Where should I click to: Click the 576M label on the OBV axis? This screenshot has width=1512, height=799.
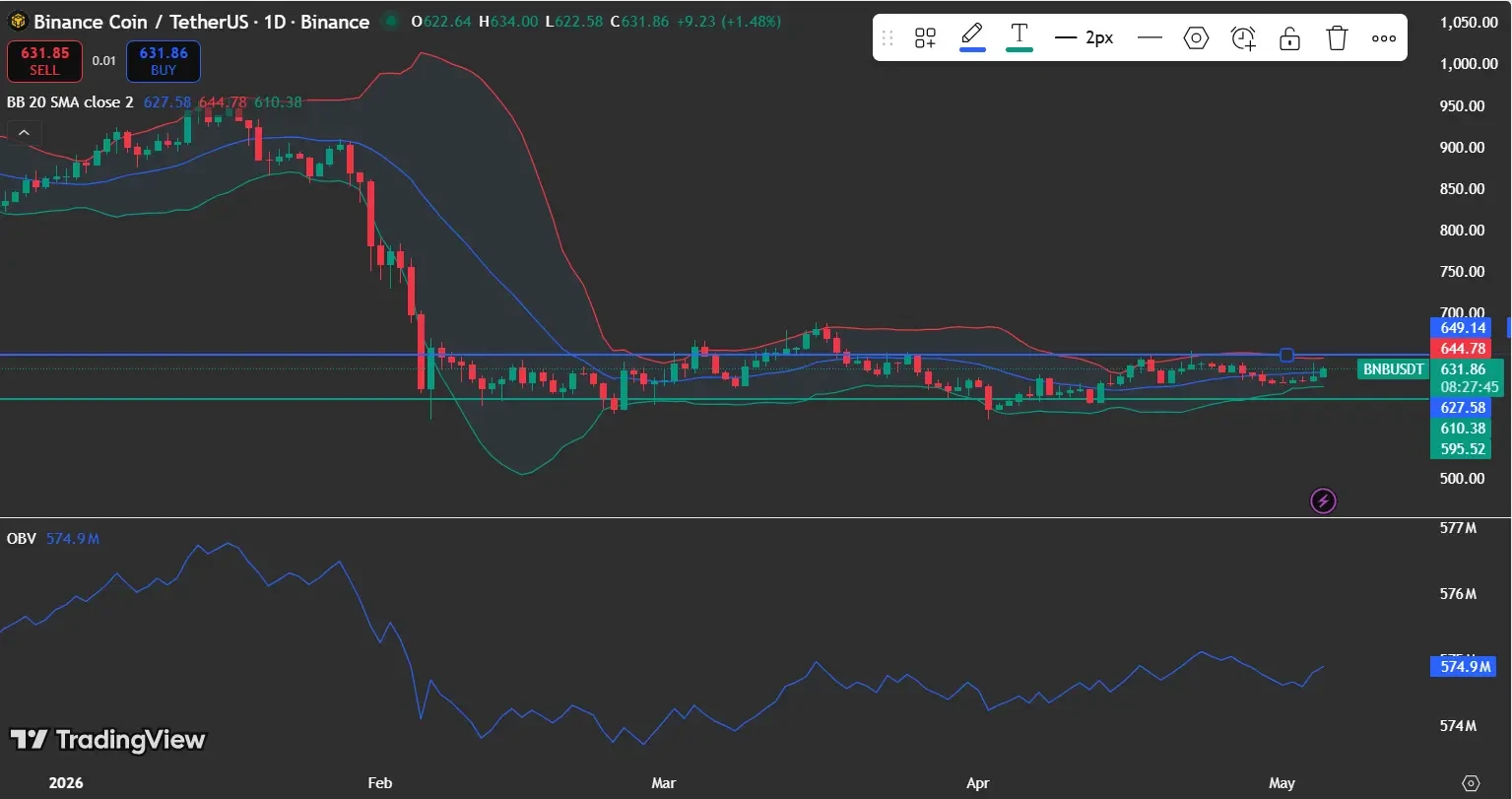(x=1458, y=594)
